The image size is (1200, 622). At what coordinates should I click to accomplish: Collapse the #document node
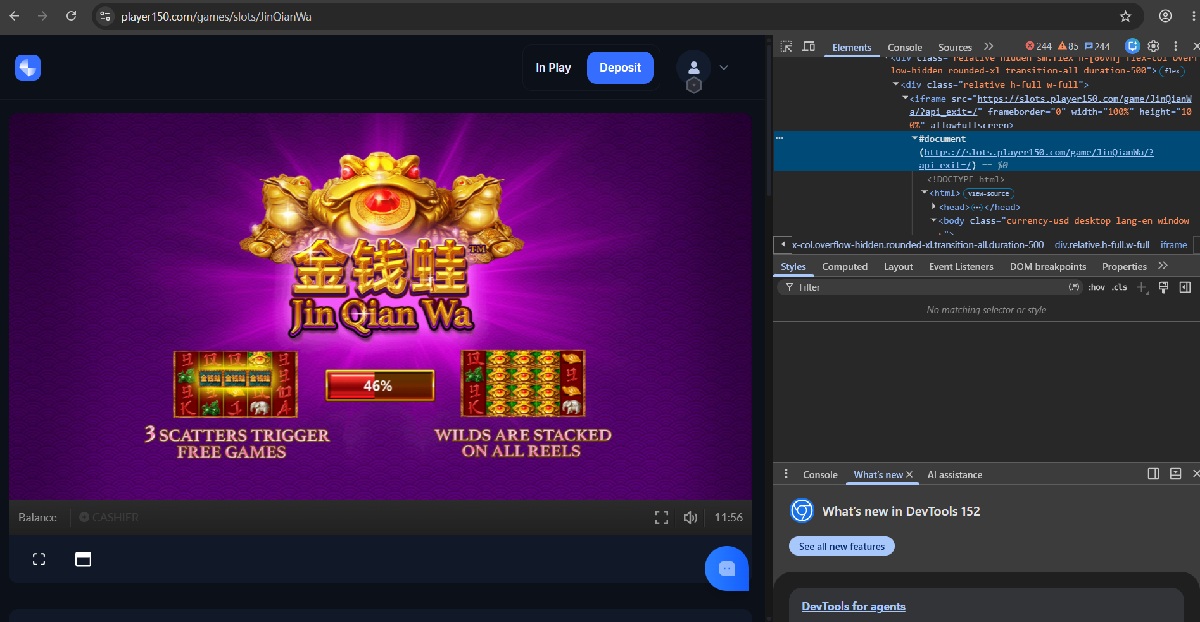915,139
